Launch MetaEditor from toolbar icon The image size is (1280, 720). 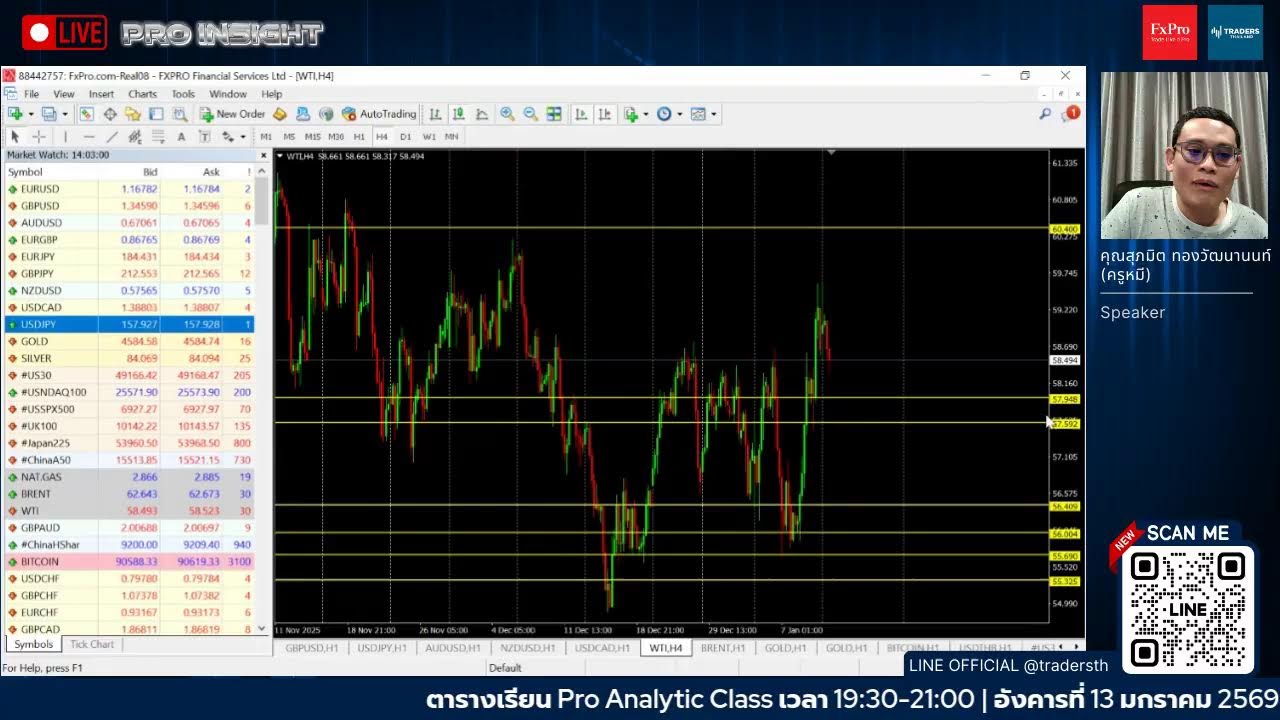[279, 114]
